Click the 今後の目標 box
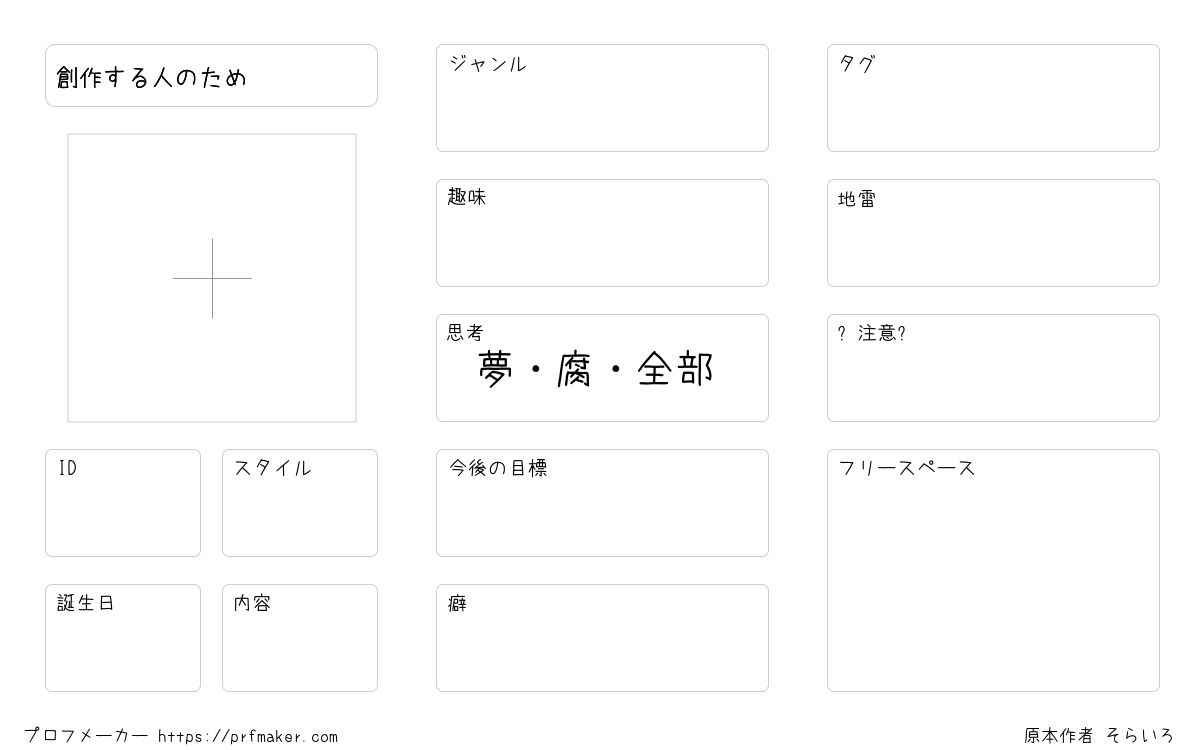 [602, 503]
